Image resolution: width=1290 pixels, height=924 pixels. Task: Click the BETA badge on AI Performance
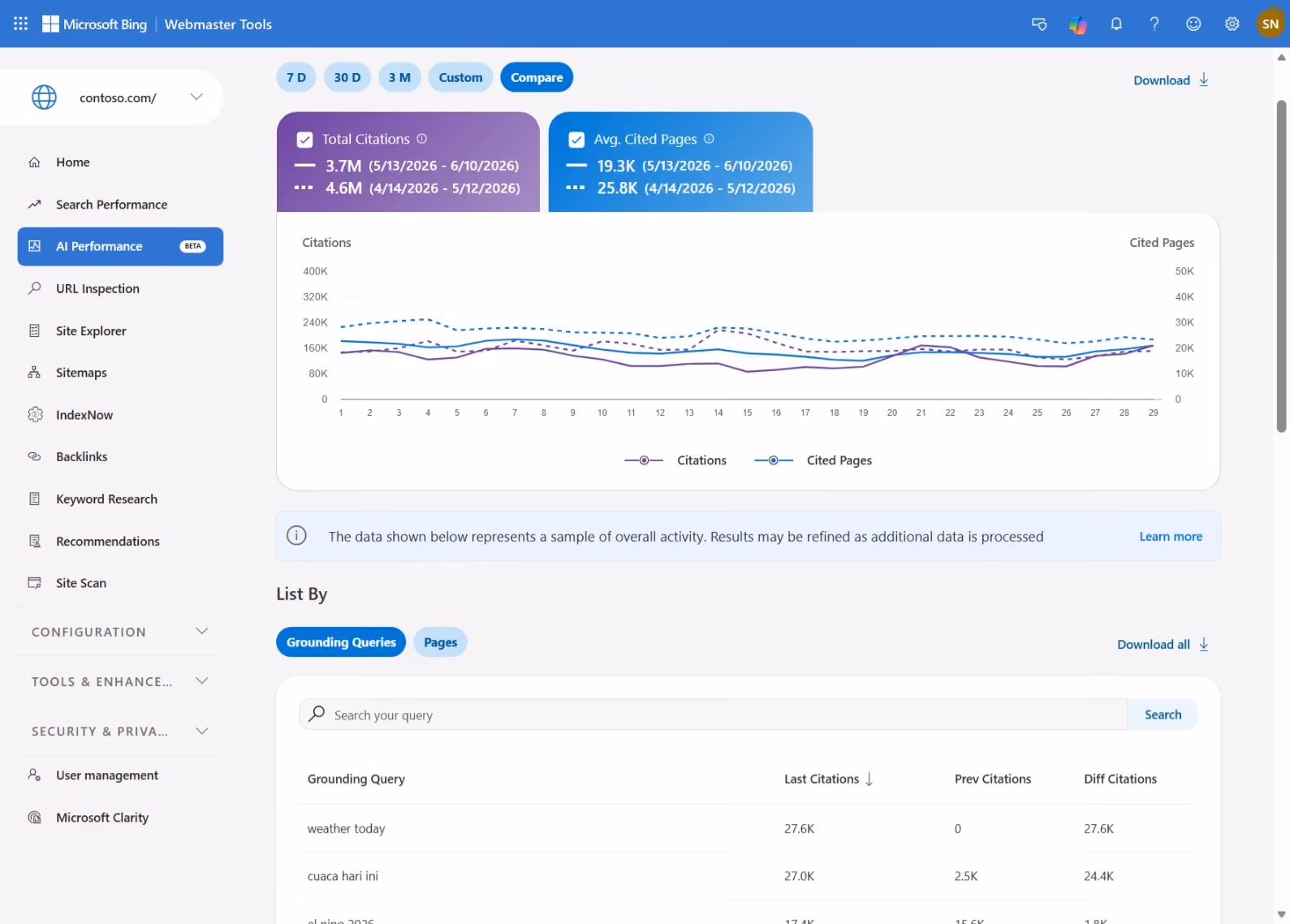point(192,246)
